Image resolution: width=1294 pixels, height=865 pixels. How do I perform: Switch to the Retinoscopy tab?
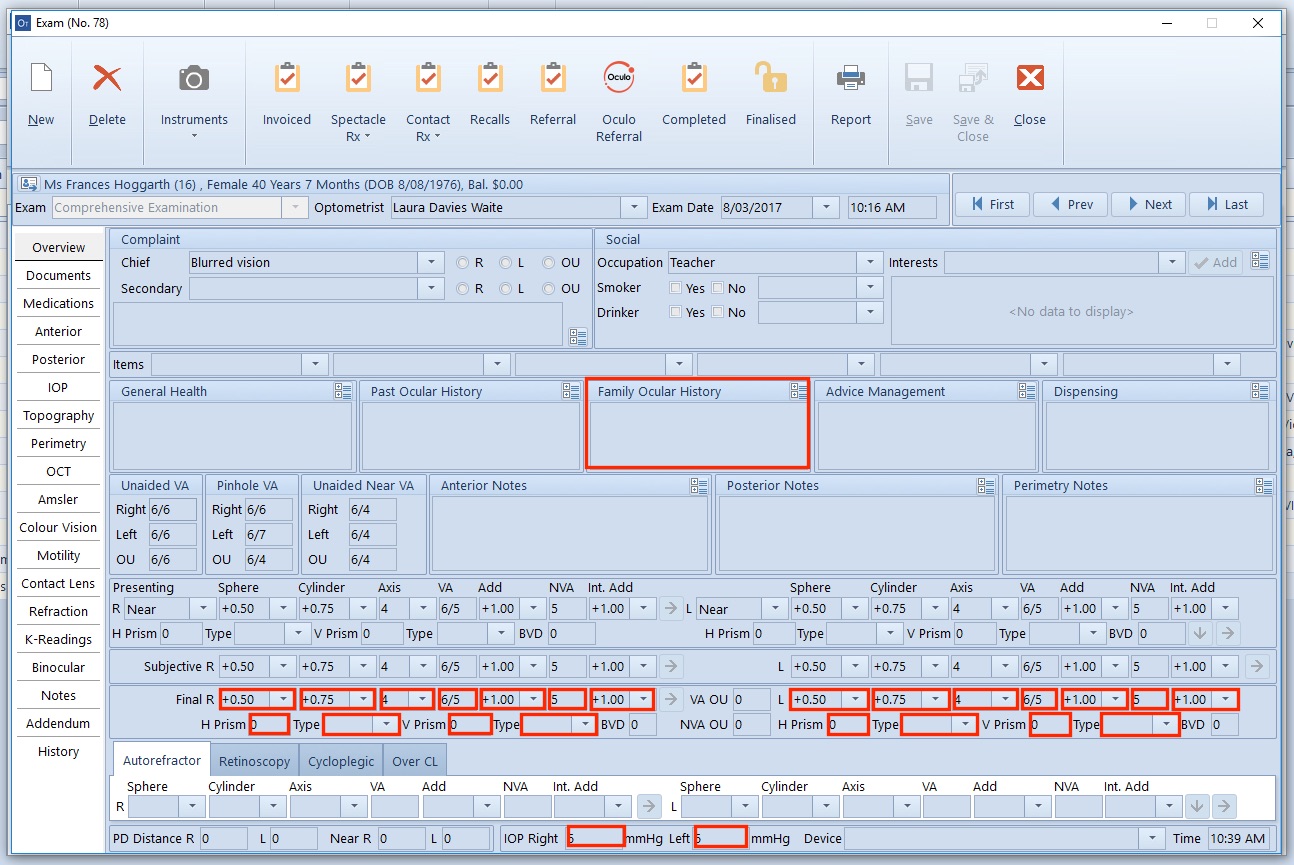coord(254,760)
